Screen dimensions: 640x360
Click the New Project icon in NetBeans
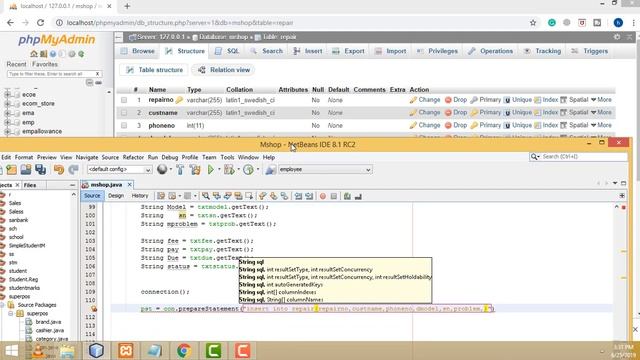[12, 169]
